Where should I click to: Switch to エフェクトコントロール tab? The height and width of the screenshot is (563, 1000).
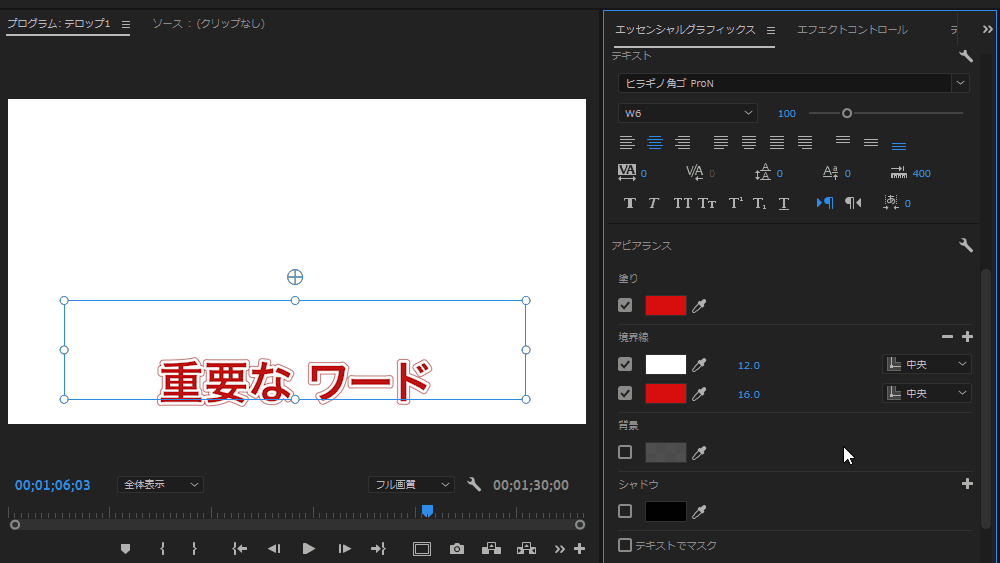(x=852, y=30)
